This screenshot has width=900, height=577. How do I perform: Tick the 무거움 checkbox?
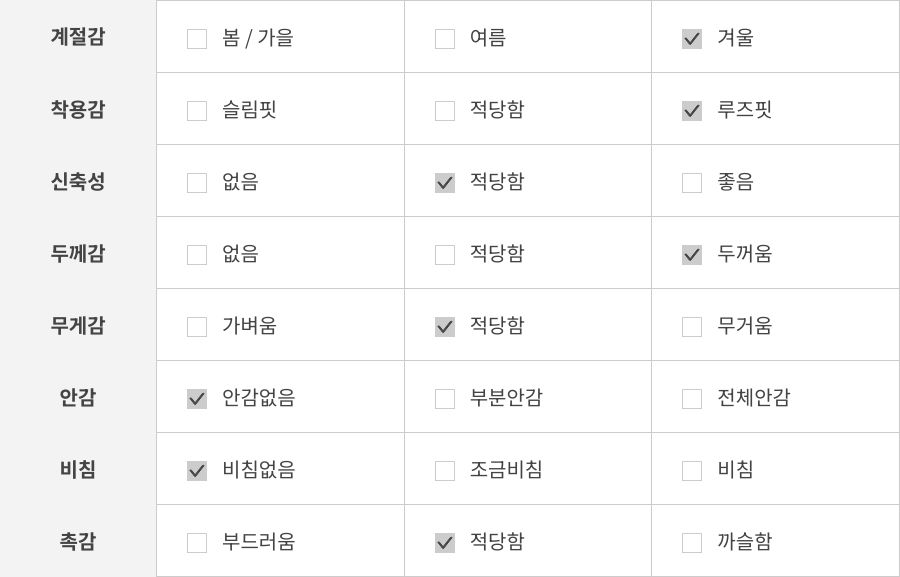pyautogui.click(x=692, y=327)
